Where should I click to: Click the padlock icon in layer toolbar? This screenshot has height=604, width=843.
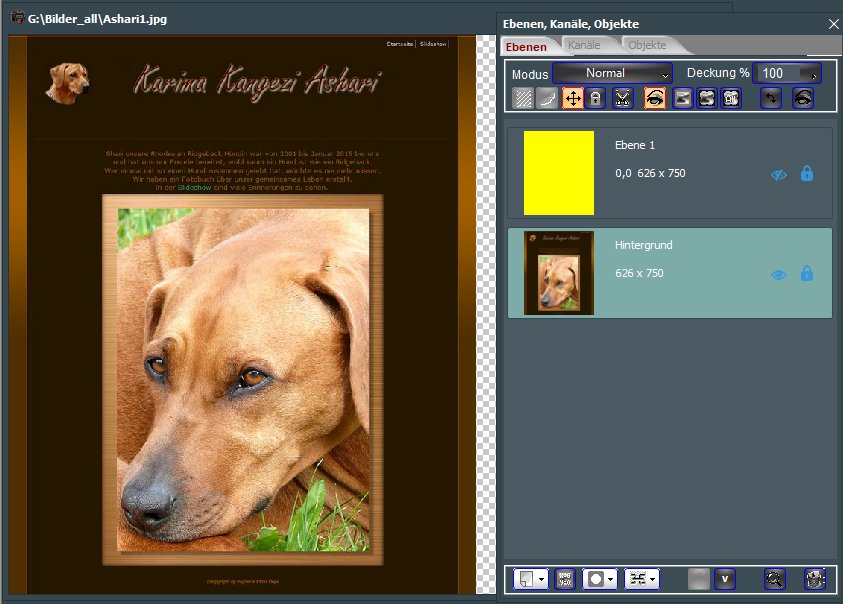pos(596,98)
